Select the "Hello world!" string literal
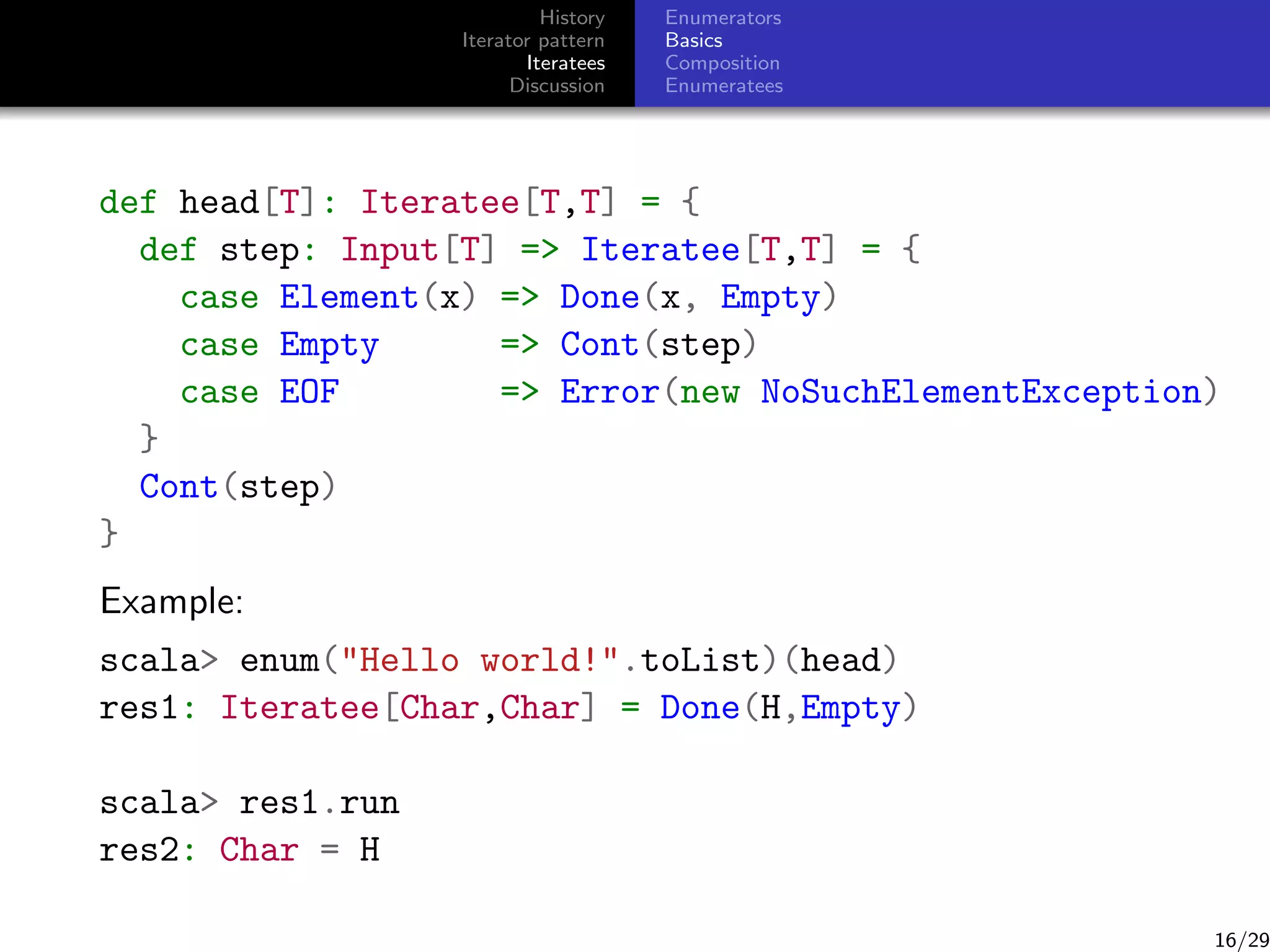 480,659
